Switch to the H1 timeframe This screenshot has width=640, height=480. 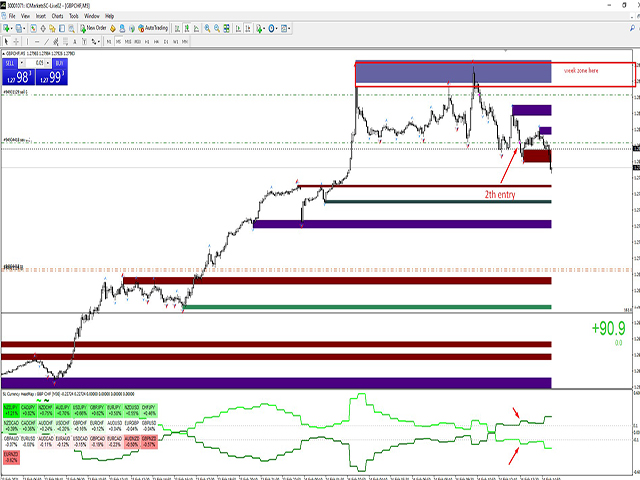[147, 42]
